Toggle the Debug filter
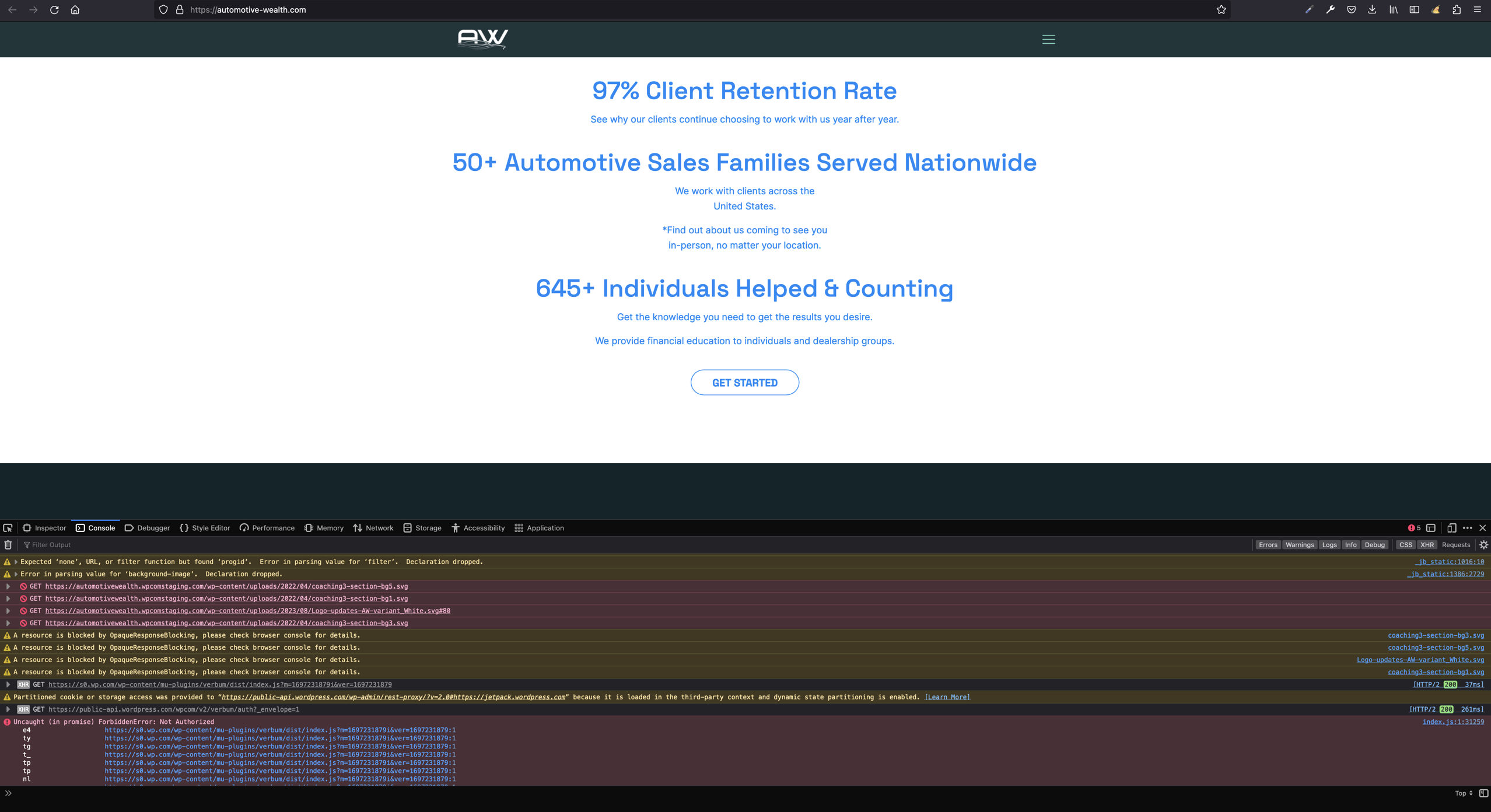This screenshot has width=1491, height=812. (x=1374, y=545)
